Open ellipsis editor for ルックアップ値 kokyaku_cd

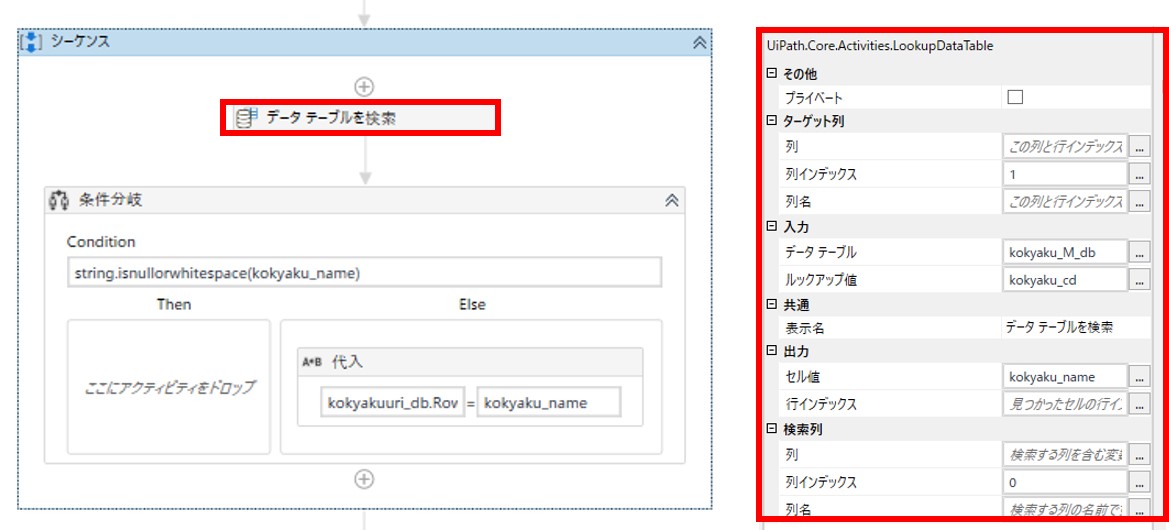1140,280
